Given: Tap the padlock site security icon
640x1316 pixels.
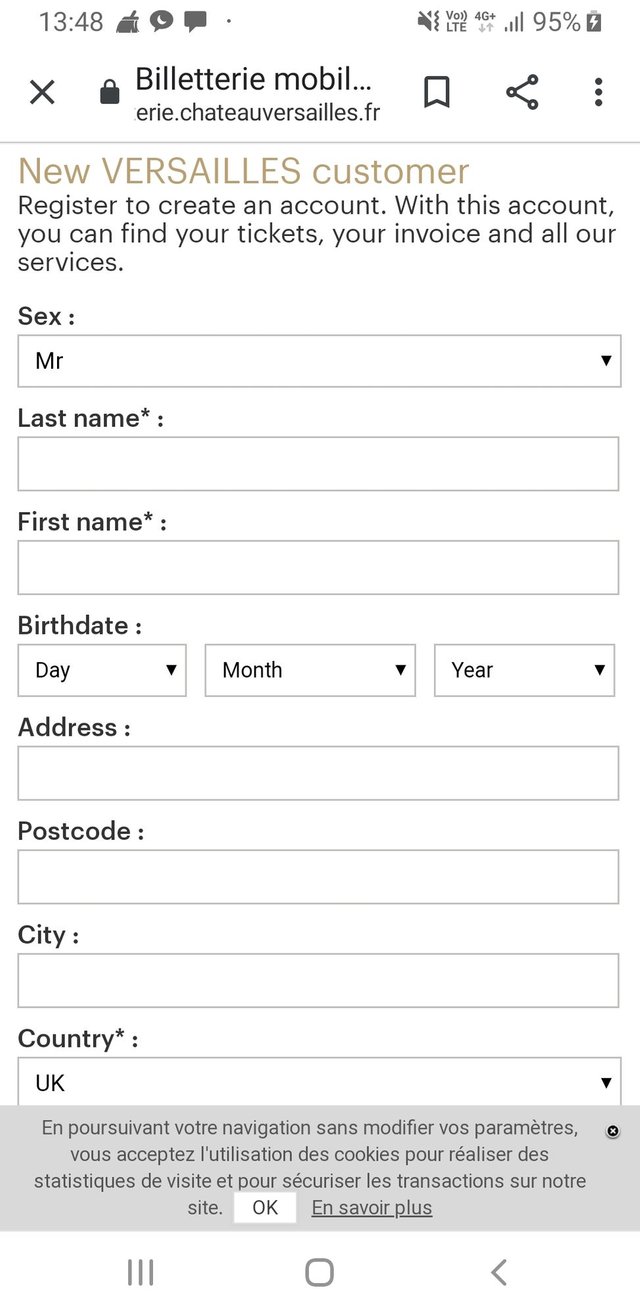Looking at the screenshot, I should tap(109, 94).
